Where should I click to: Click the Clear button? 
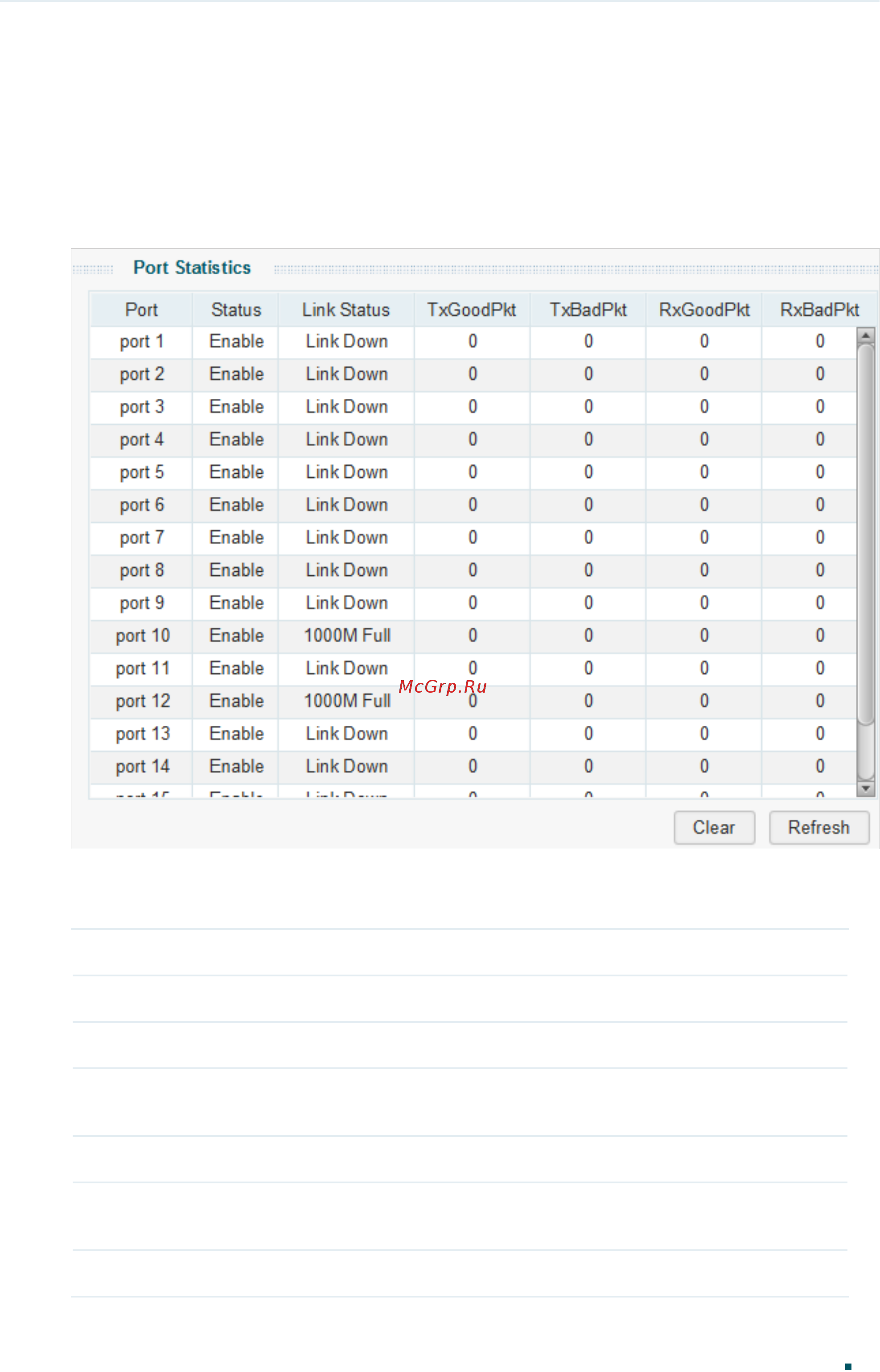tap(714, 827)
